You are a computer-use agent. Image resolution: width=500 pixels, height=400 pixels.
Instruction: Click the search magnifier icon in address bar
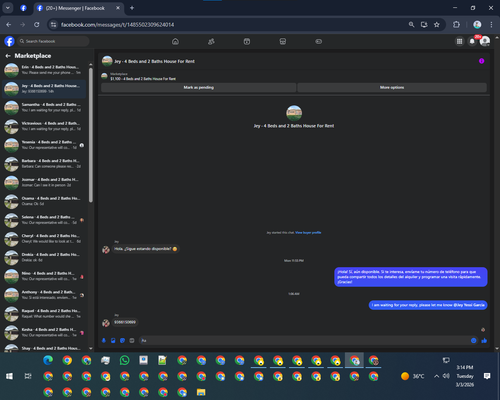[411, 25]
